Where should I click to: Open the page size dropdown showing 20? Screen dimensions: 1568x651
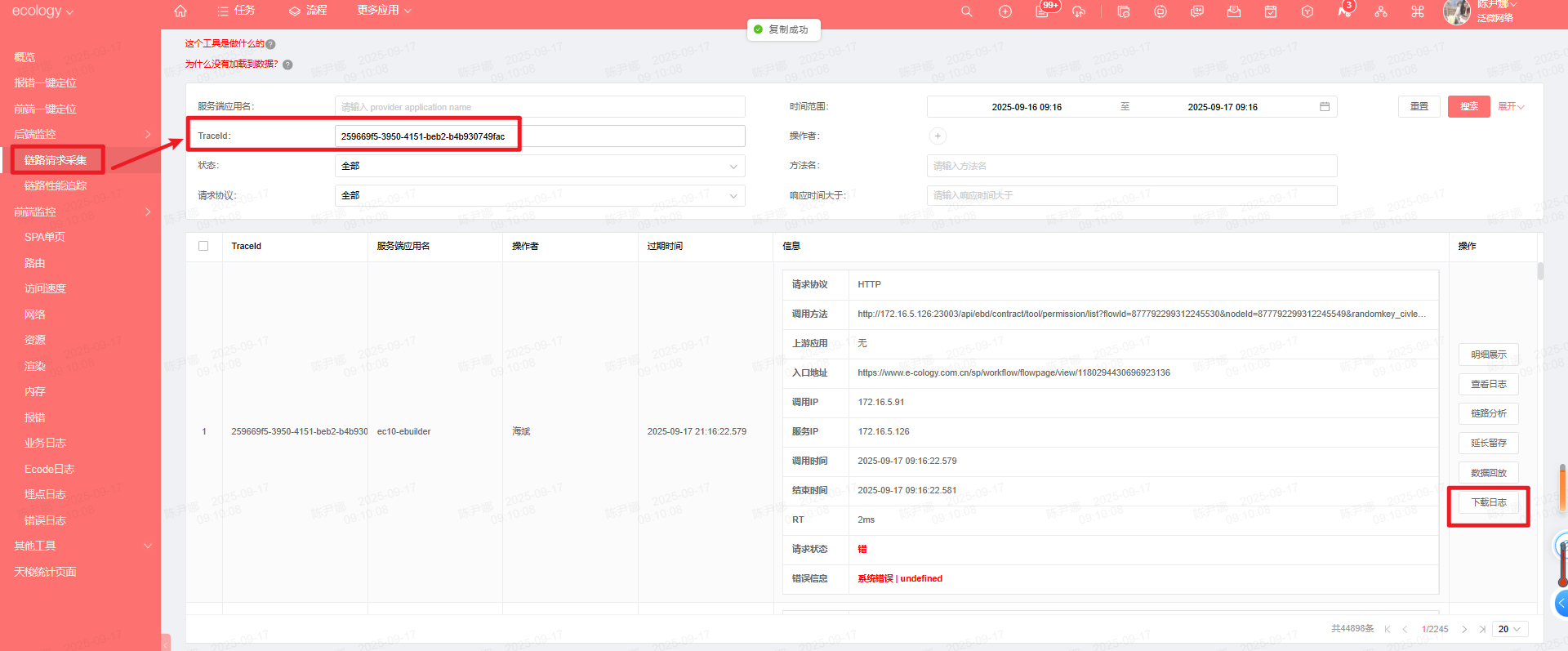[1509, 629]
